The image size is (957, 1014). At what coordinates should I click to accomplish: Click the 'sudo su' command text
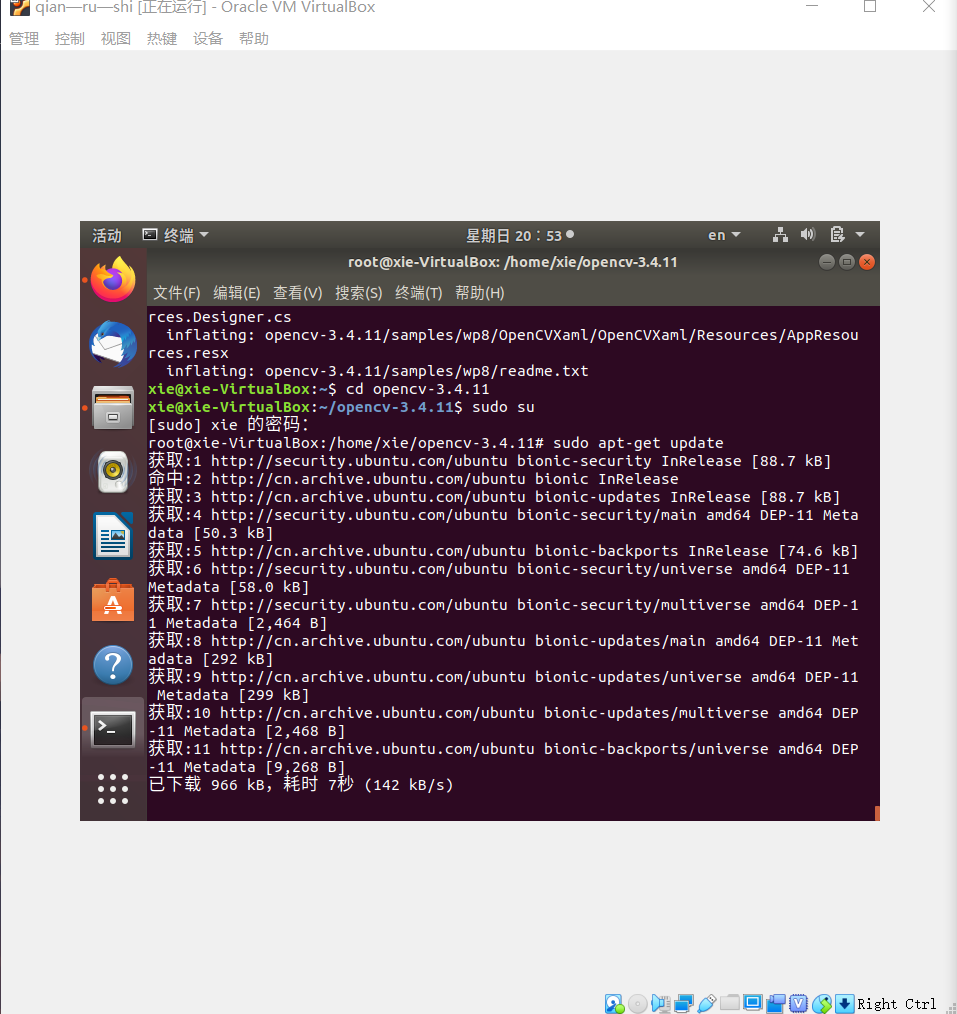click(503, 407)
